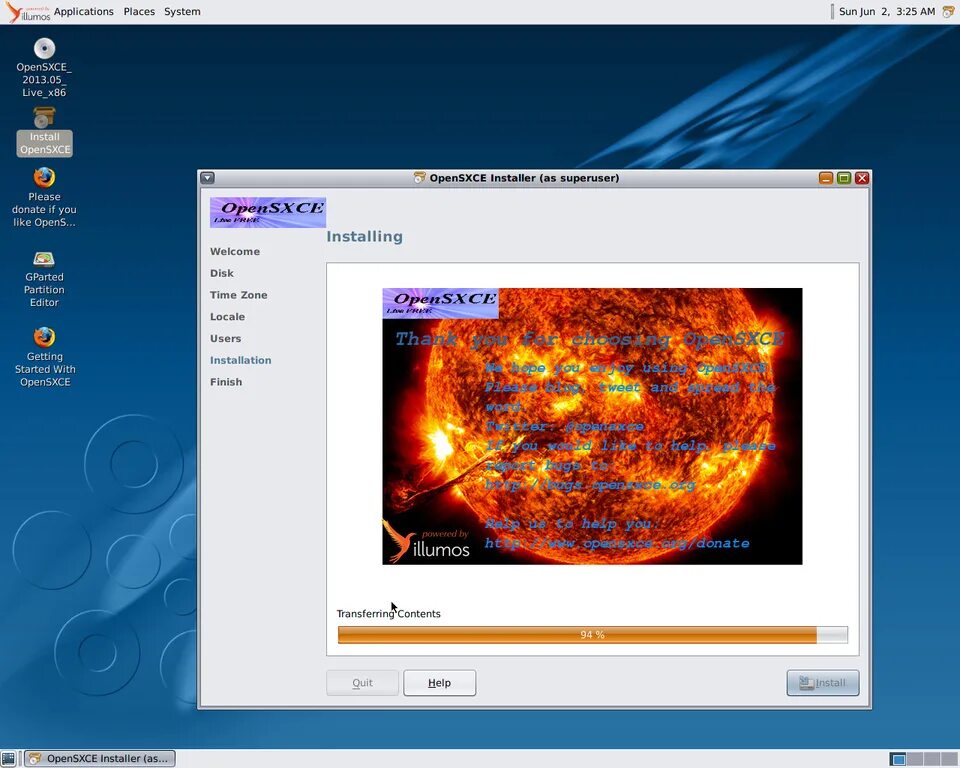
Task: Click the Installing heading
Action: (x=364, y=236)
